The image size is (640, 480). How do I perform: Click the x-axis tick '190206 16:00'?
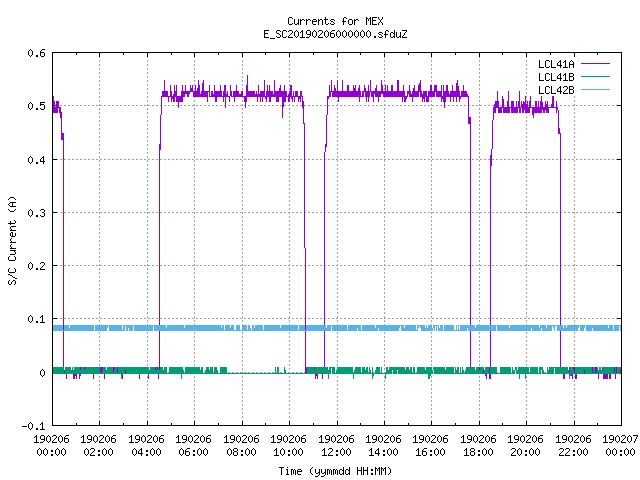(x=431, y=446)
